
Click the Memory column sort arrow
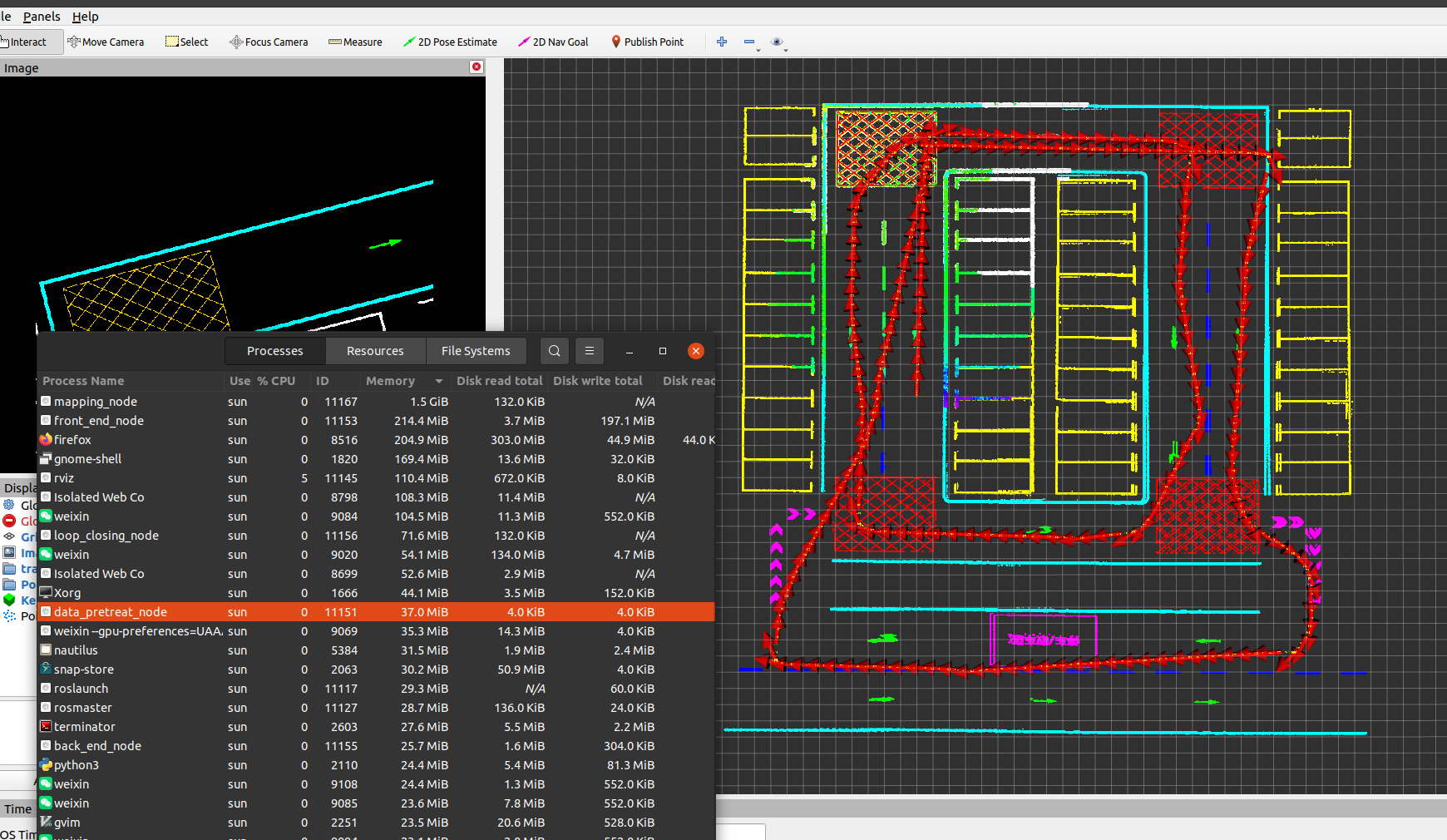click(x=439, y=381)
